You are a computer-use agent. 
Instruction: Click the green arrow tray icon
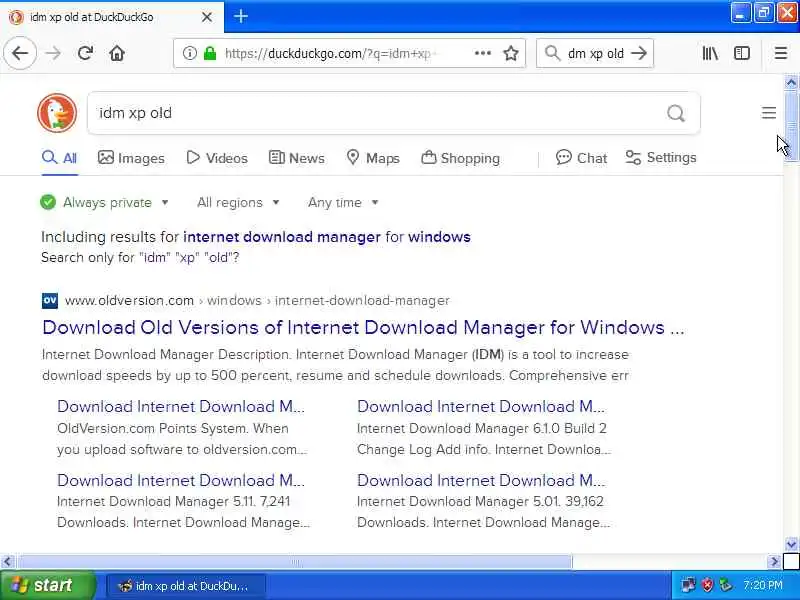pos(725,585)
